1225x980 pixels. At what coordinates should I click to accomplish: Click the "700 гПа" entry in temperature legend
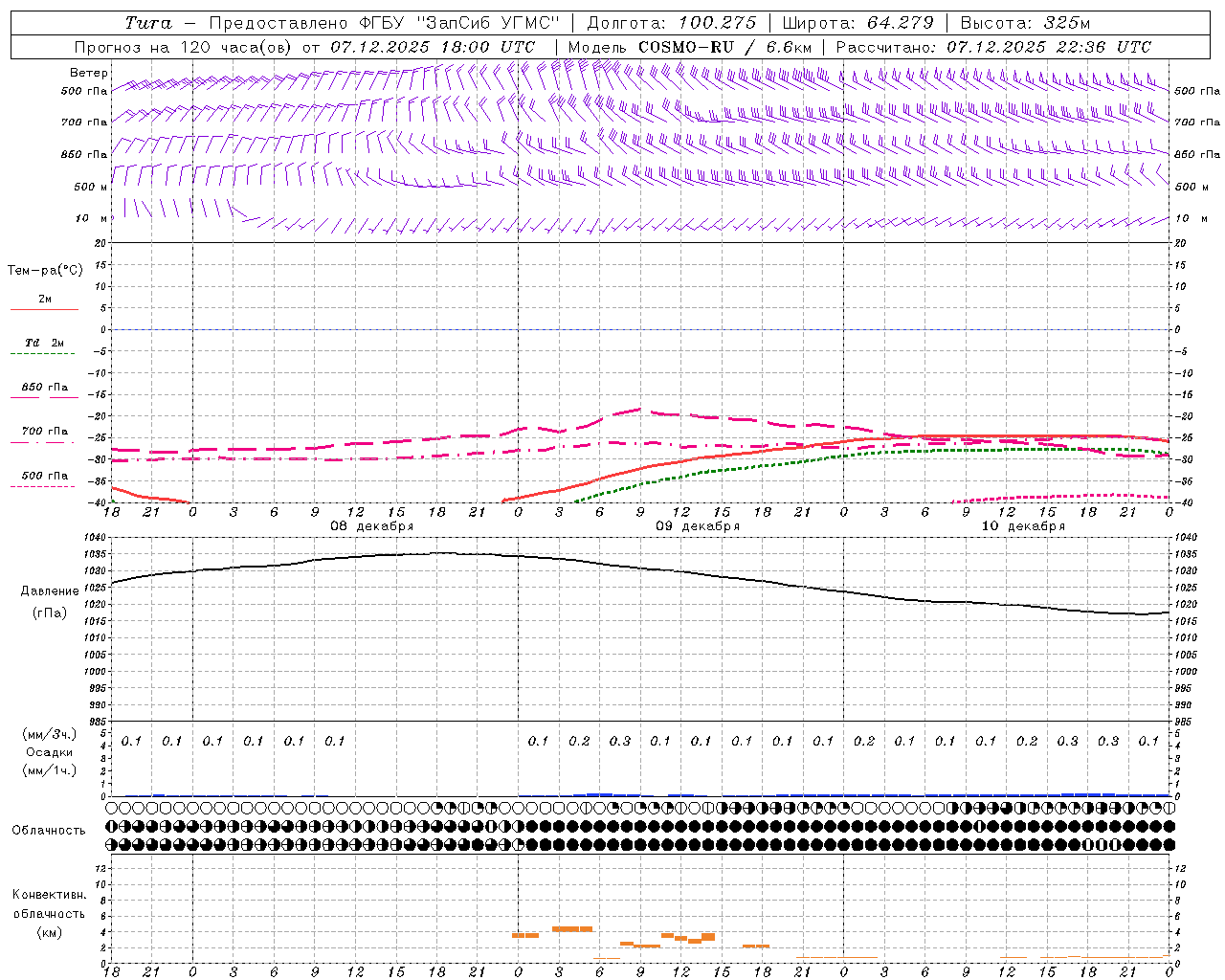[44, 432]
